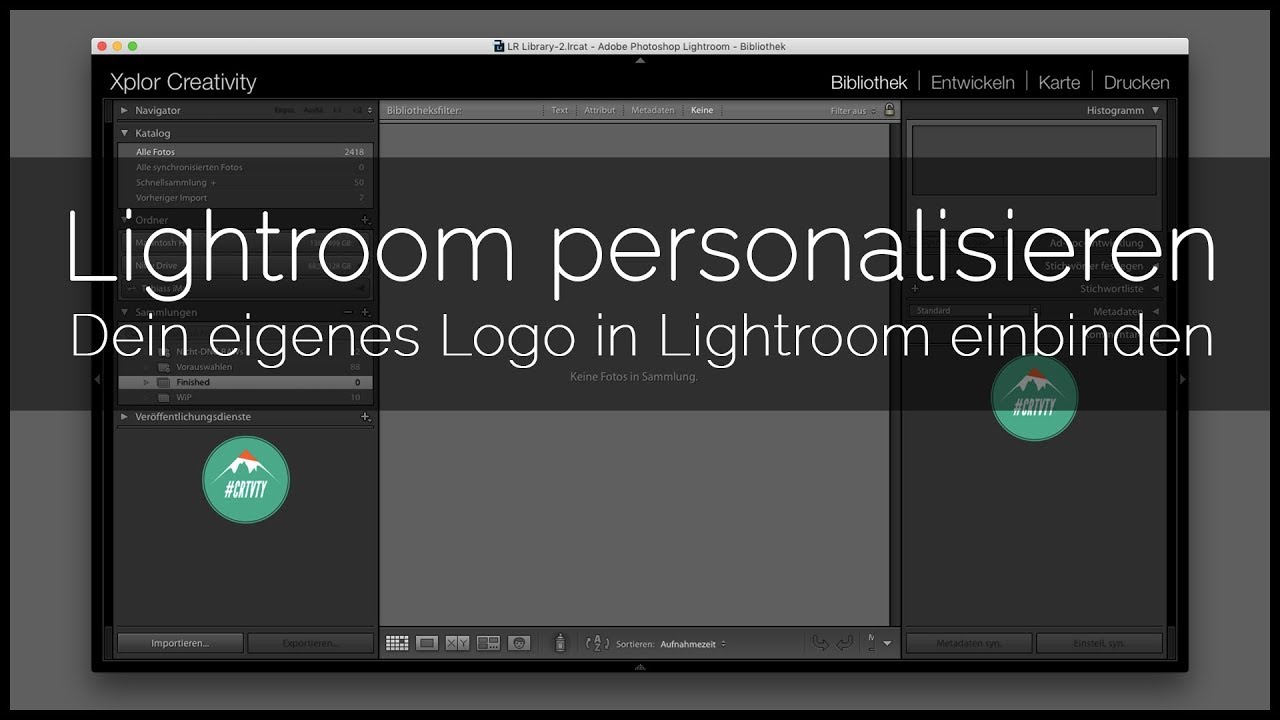
Task: Collapse the right panel side arrow
Action: point(1182,379)
